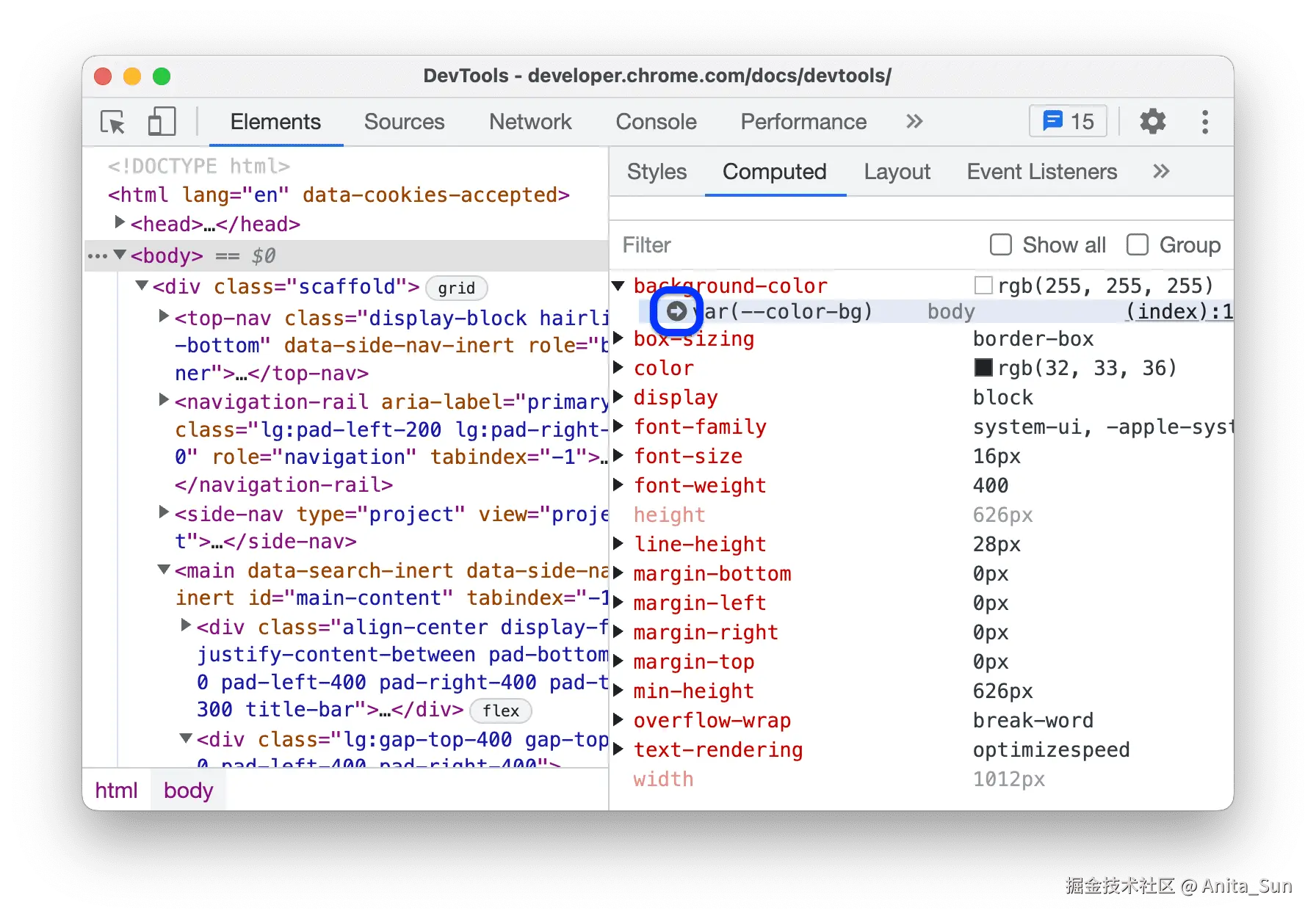Enable the Group checkbox
Image resolution: width=1316 pixels, height=919 pixels.
click(x=1137, y=244)
